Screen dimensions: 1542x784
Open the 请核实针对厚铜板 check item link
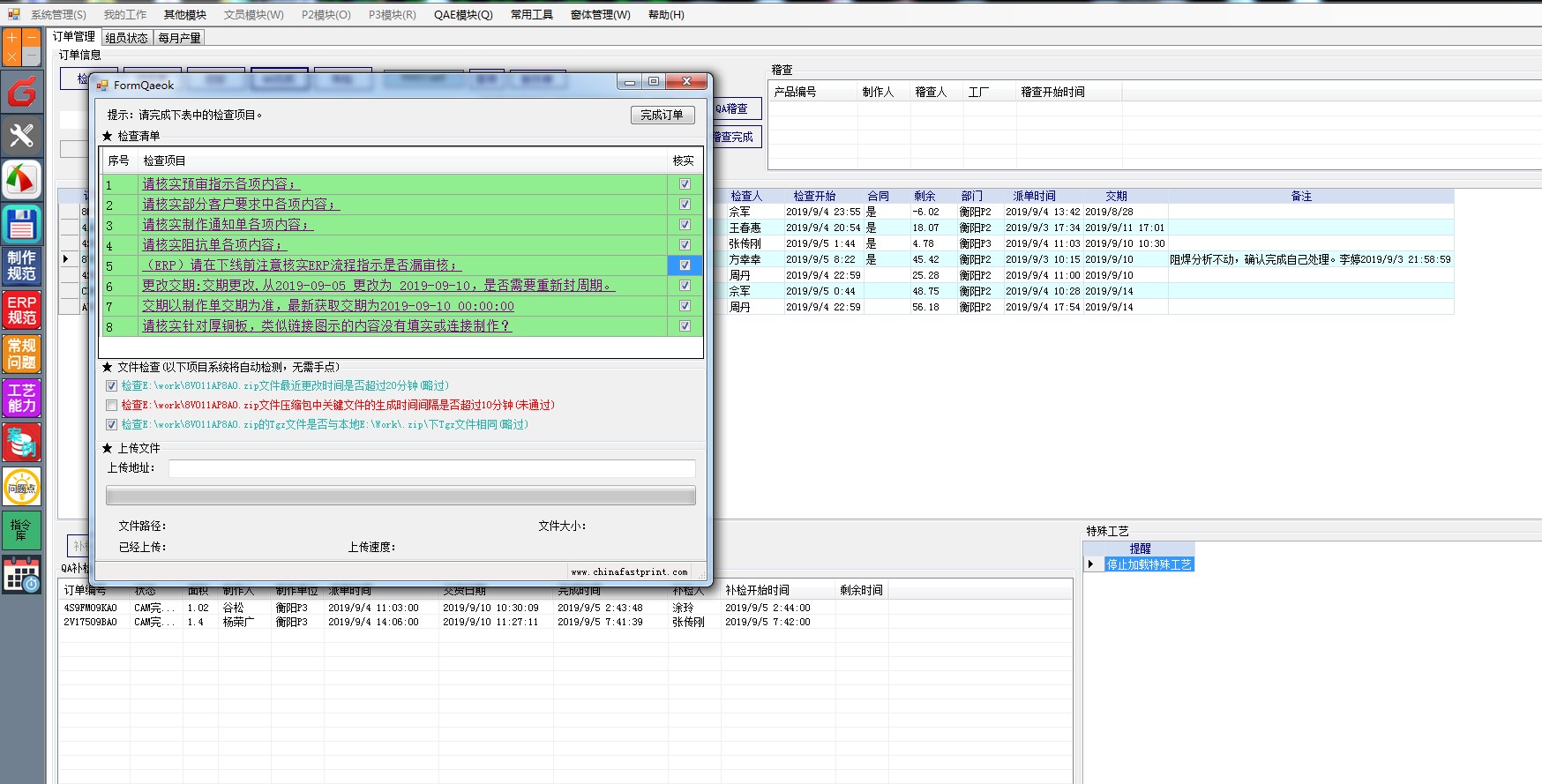click(326, 326)
